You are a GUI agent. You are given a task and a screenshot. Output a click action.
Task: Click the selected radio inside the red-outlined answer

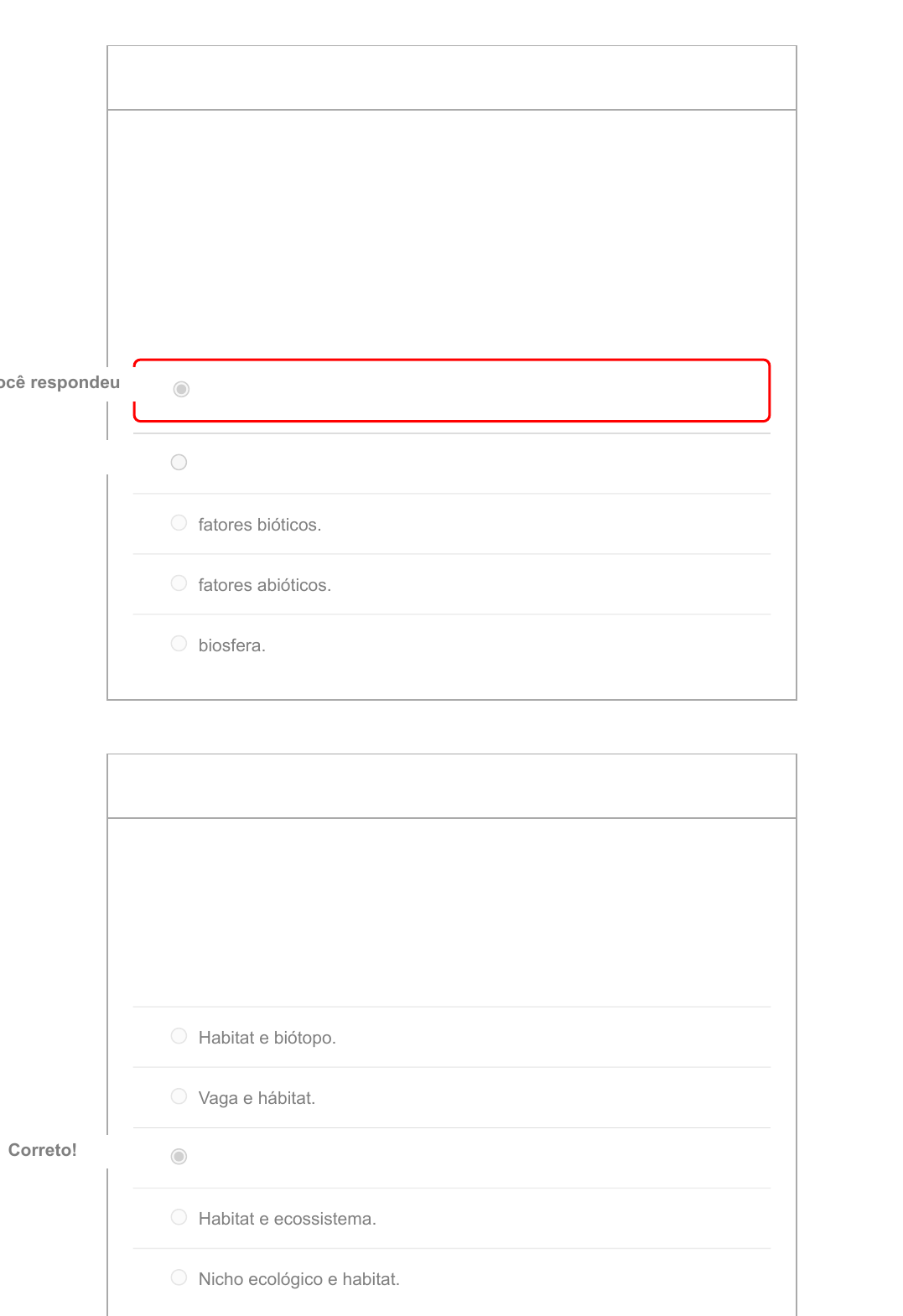(x=181, y=389)
